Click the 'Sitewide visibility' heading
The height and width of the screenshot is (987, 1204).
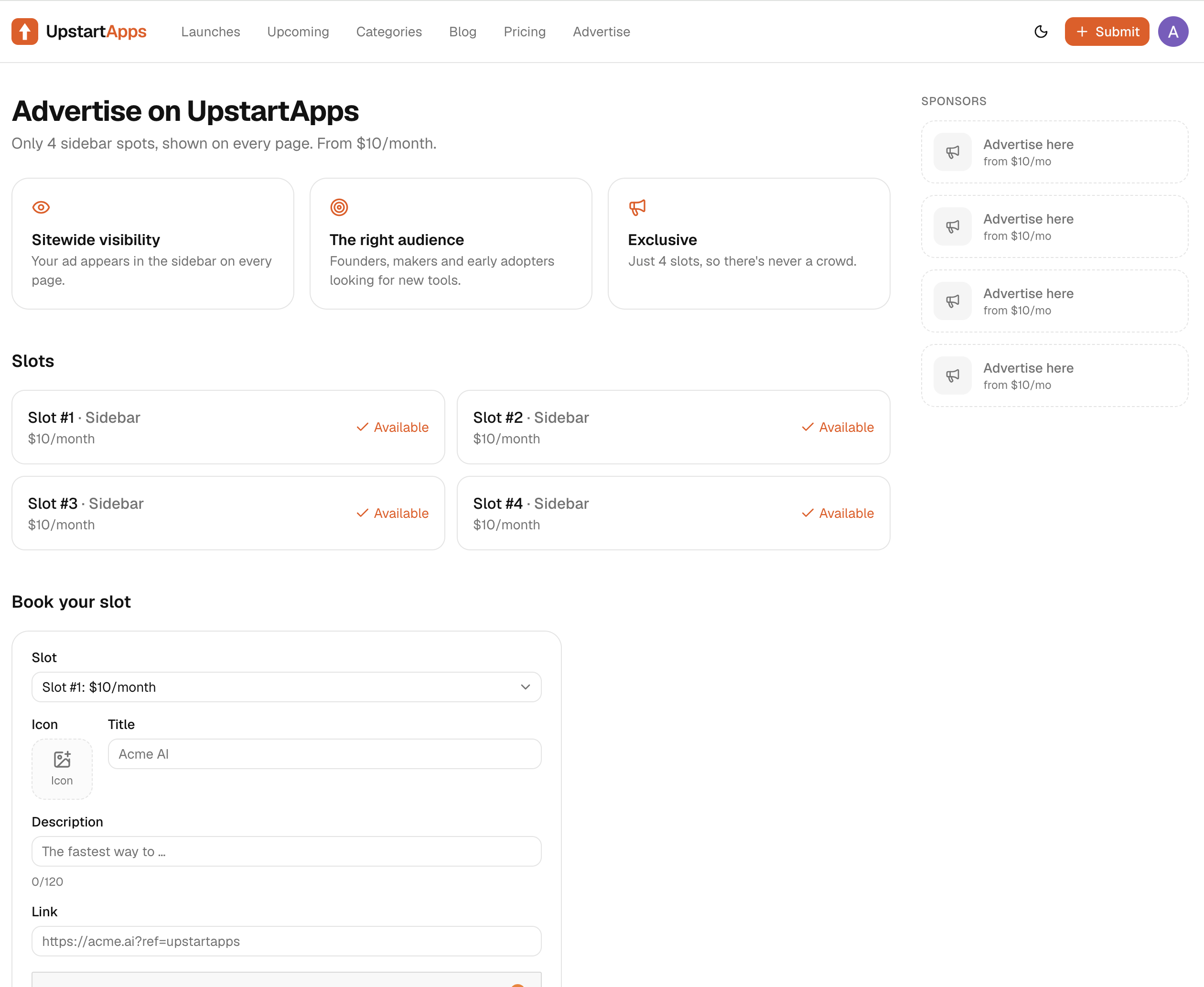(x=96, y=240)
